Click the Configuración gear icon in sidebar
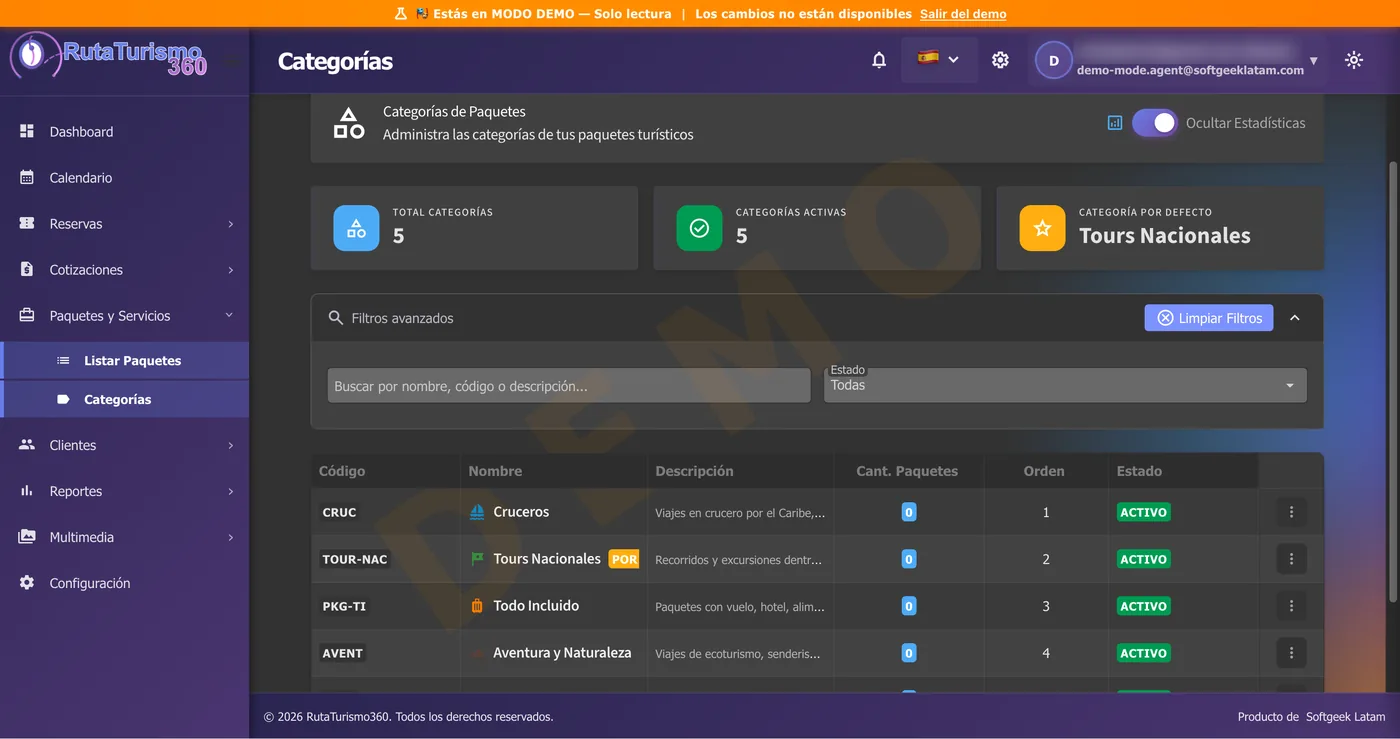This screenshot has width=1400, height=739. pos(27,583)
